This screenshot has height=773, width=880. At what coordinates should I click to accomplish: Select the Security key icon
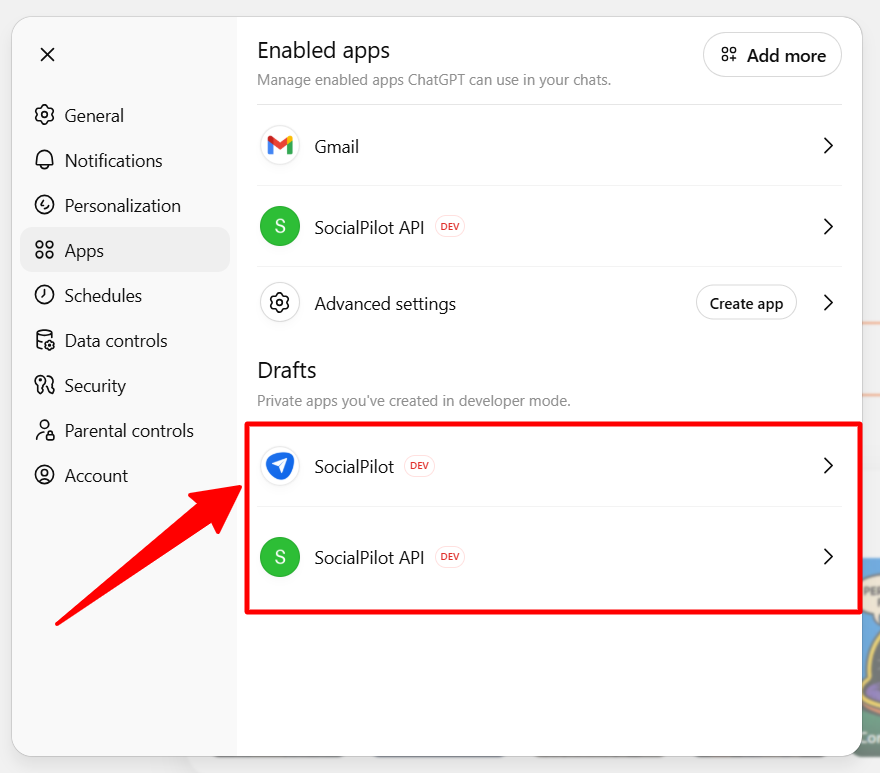44,385
